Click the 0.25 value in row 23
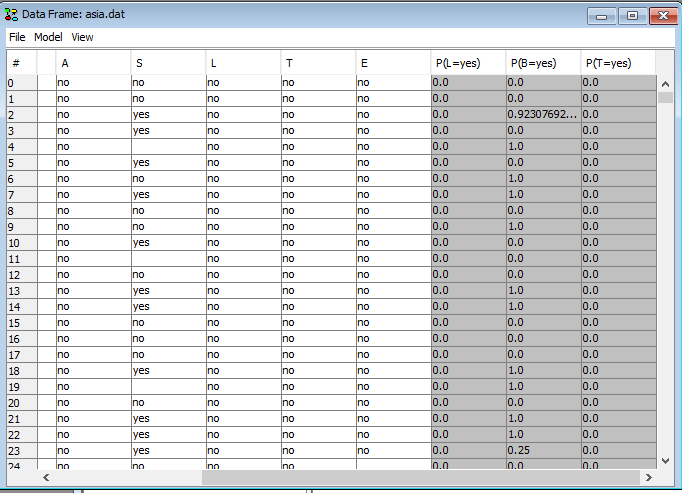 [x=543, y=450]
